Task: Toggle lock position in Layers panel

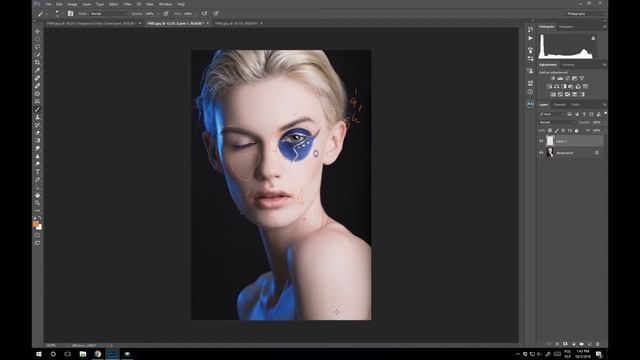Action: (x=563, y=131)
